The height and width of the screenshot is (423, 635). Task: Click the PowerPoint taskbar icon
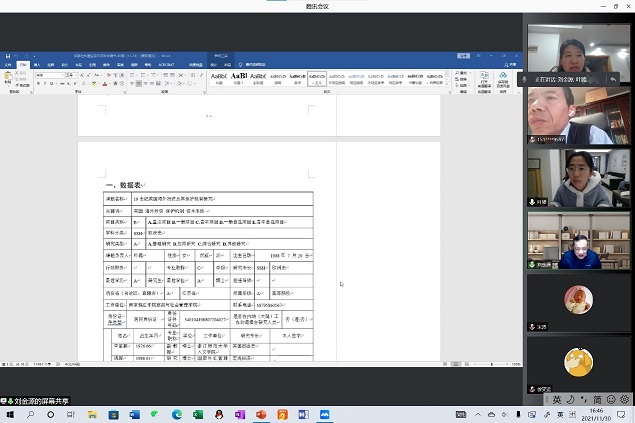[260, 414]
